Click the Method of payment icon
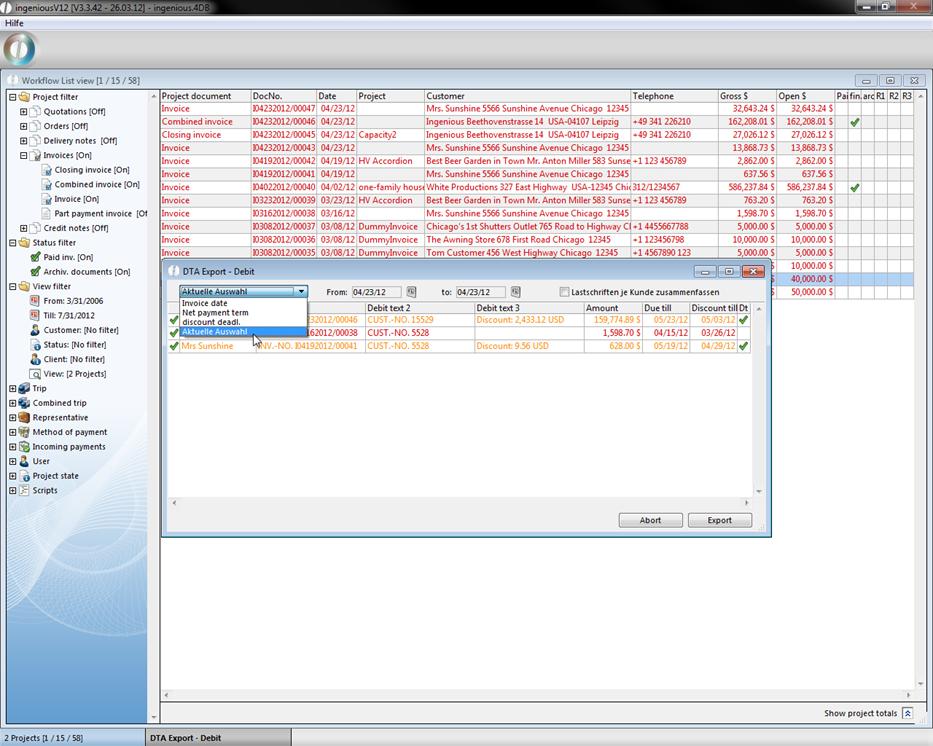Screen dimensions: 933x746 24,432
